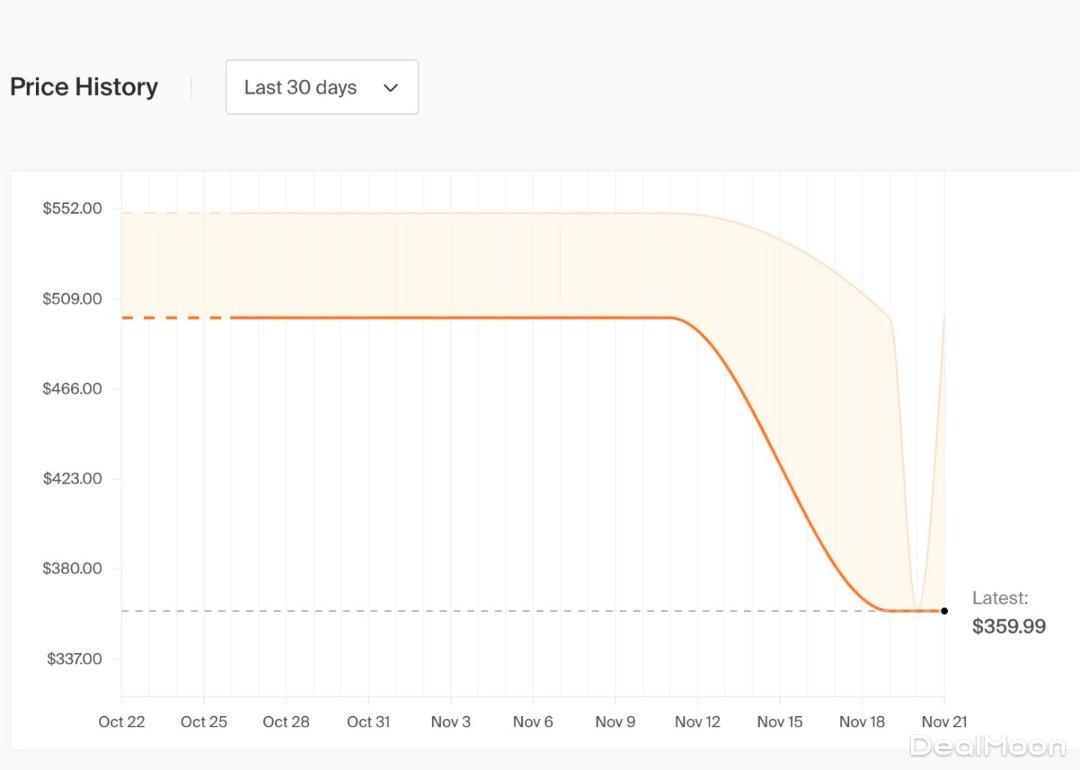Click the Latest: $359.99 label
This screenshot has width=1080, height=770.
[x=1008, y=613]
